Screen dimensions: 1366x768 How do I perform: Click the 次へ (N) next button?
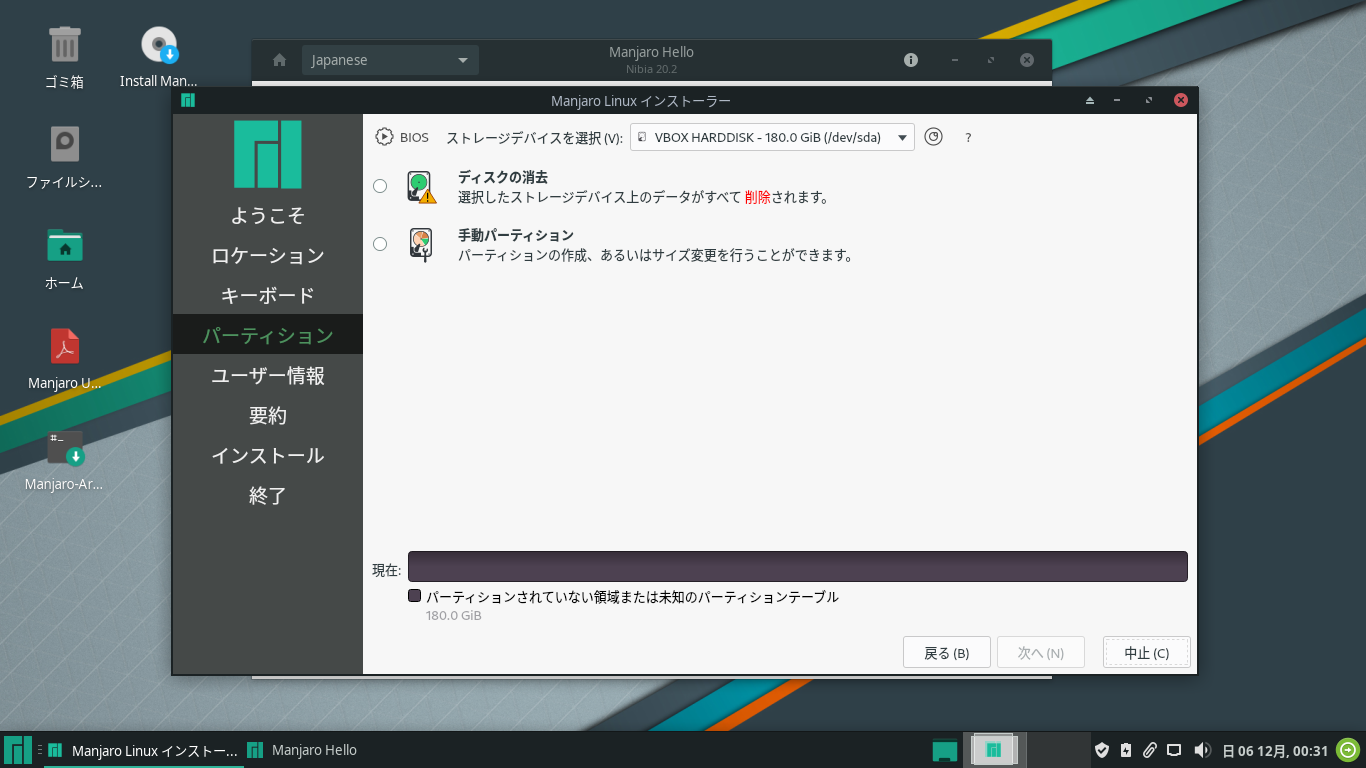[1040, 653]
